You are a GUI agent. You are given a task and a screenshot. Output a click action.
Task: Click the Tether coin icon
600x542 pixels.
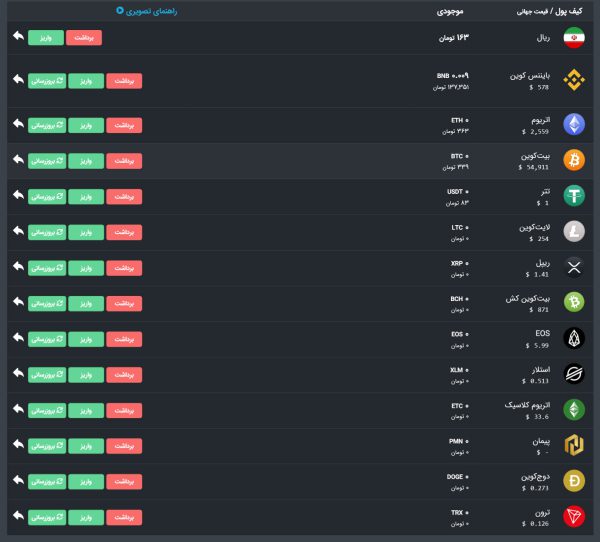click(574, 196)
